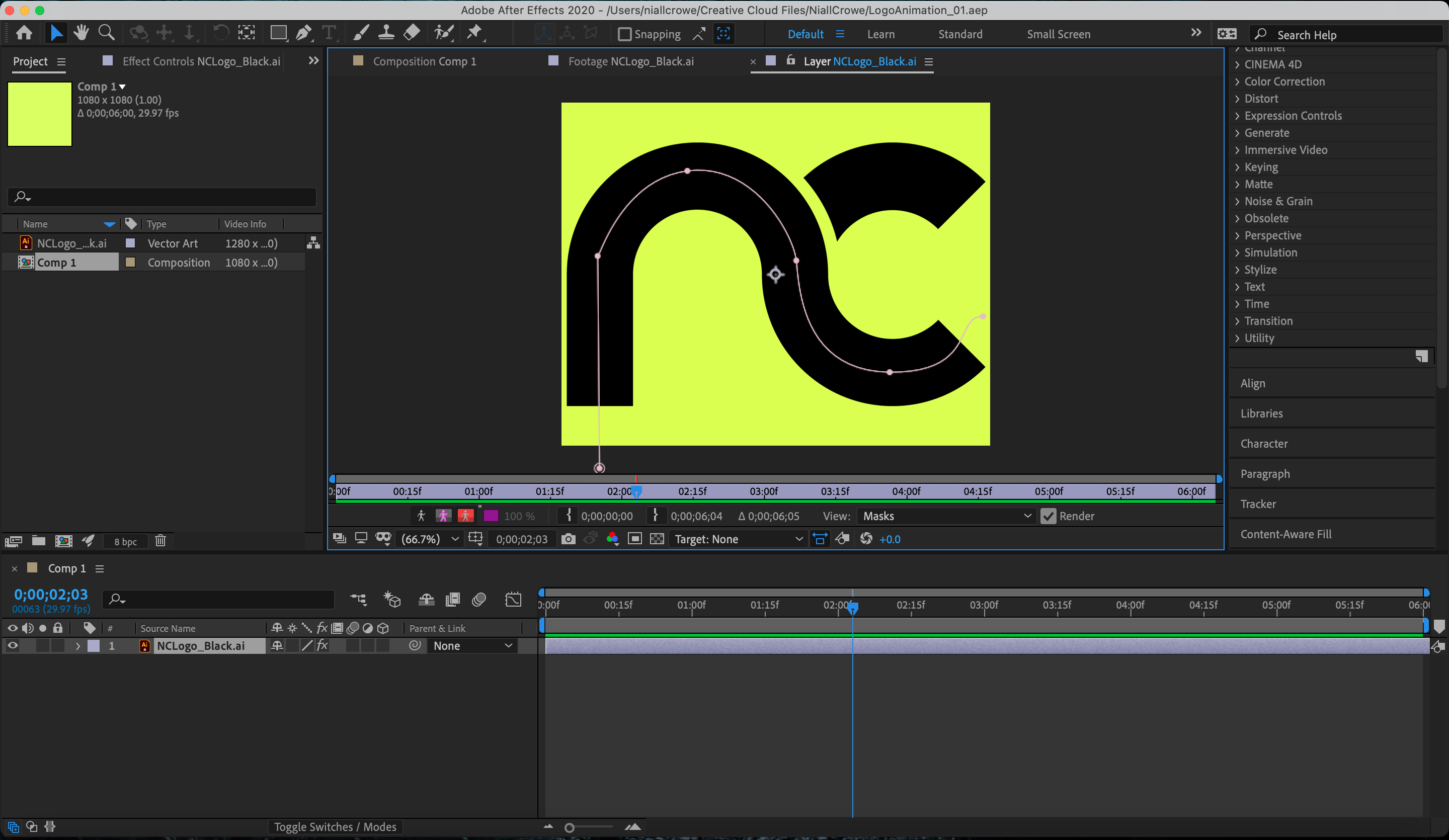Open the View: Masks dropdown
Screen dimensions: 1449x840
click(946, 516)
